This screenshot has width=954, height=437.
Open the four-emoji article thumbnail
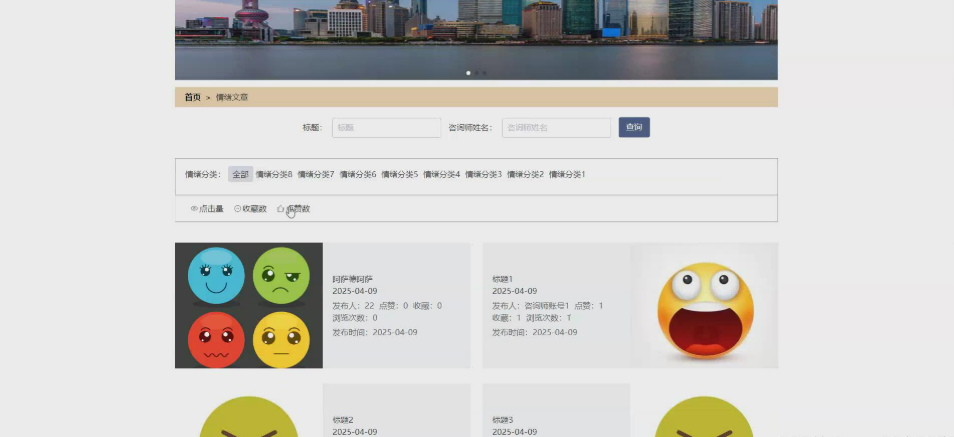coord(249,306)
